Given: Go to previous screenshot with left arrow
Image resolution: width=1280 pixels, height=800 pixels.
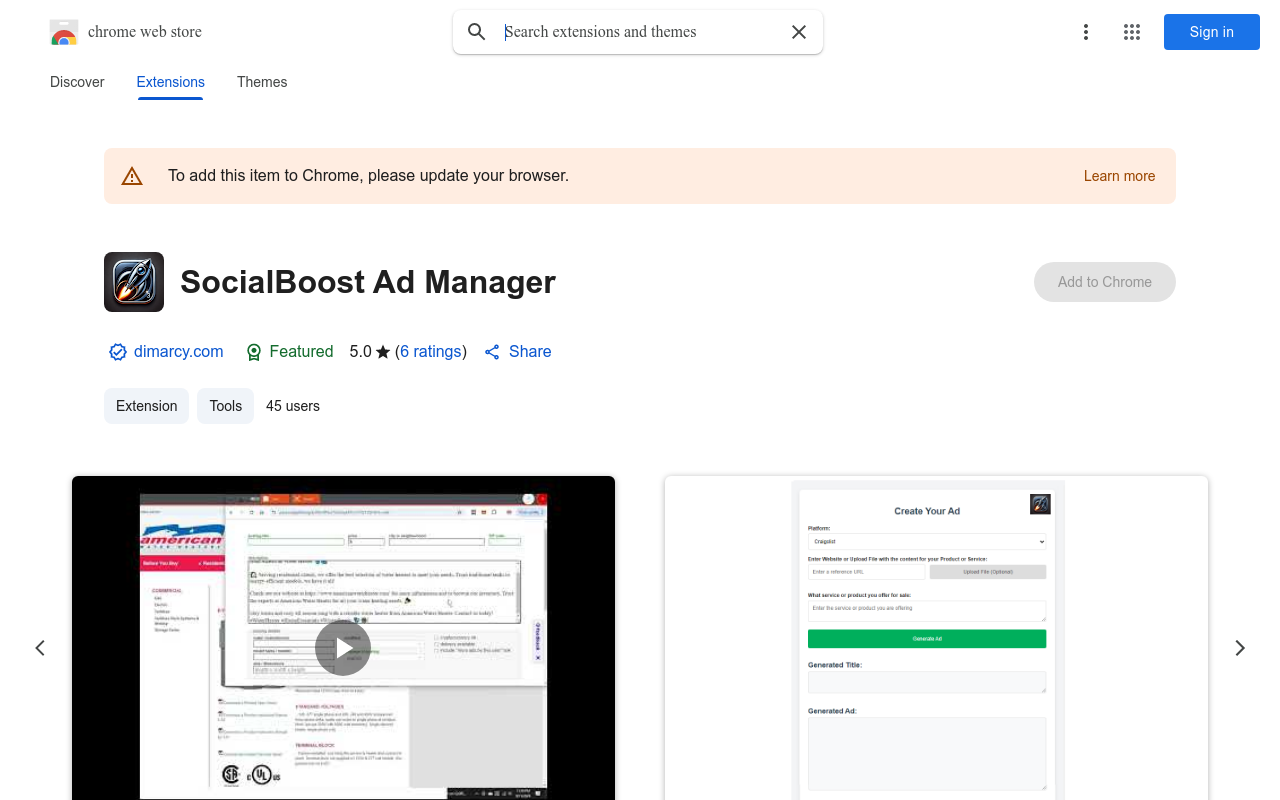Looking at the screenshot, I should [40, 648].
